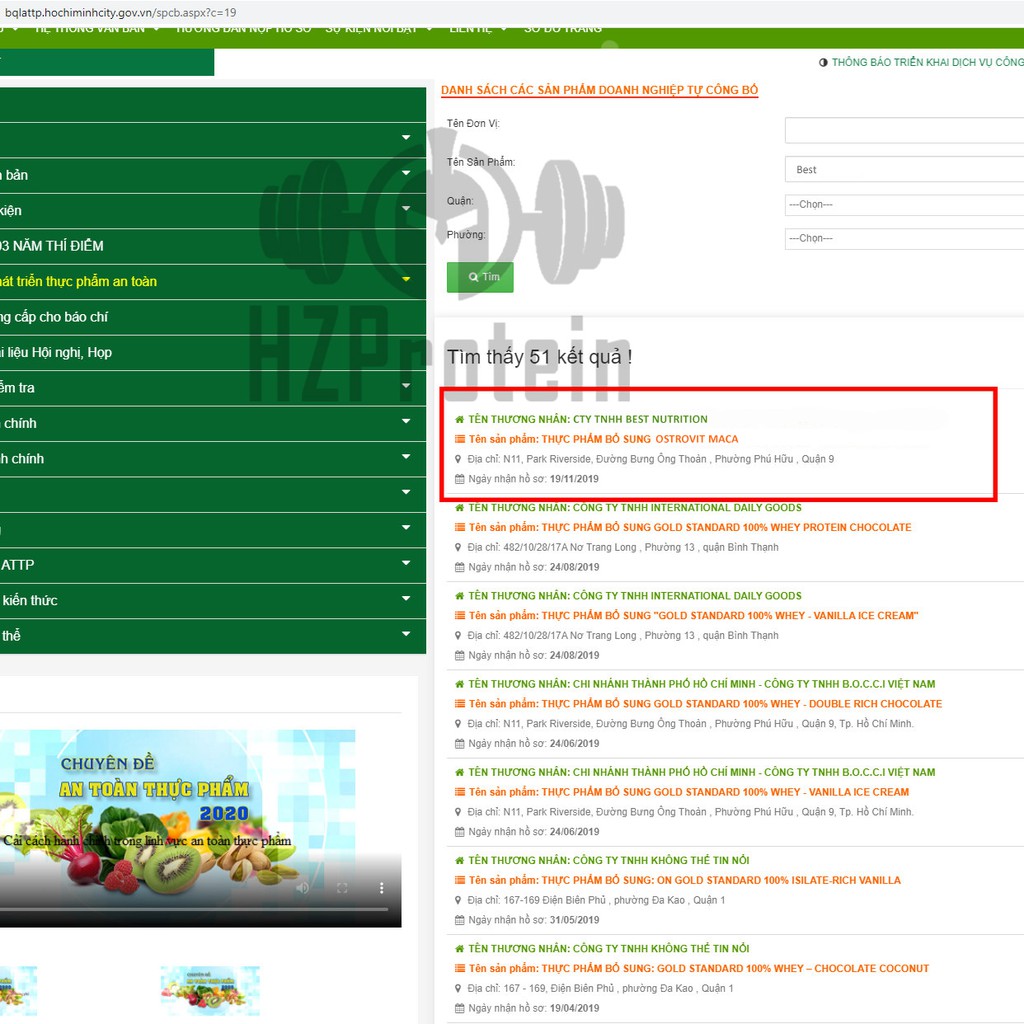Image resolution: width=1024 pixels, height=1024 pixels.
Task: Click the list icon beside OSTROVIT MACA product
Action: click(x=460, y=439)
